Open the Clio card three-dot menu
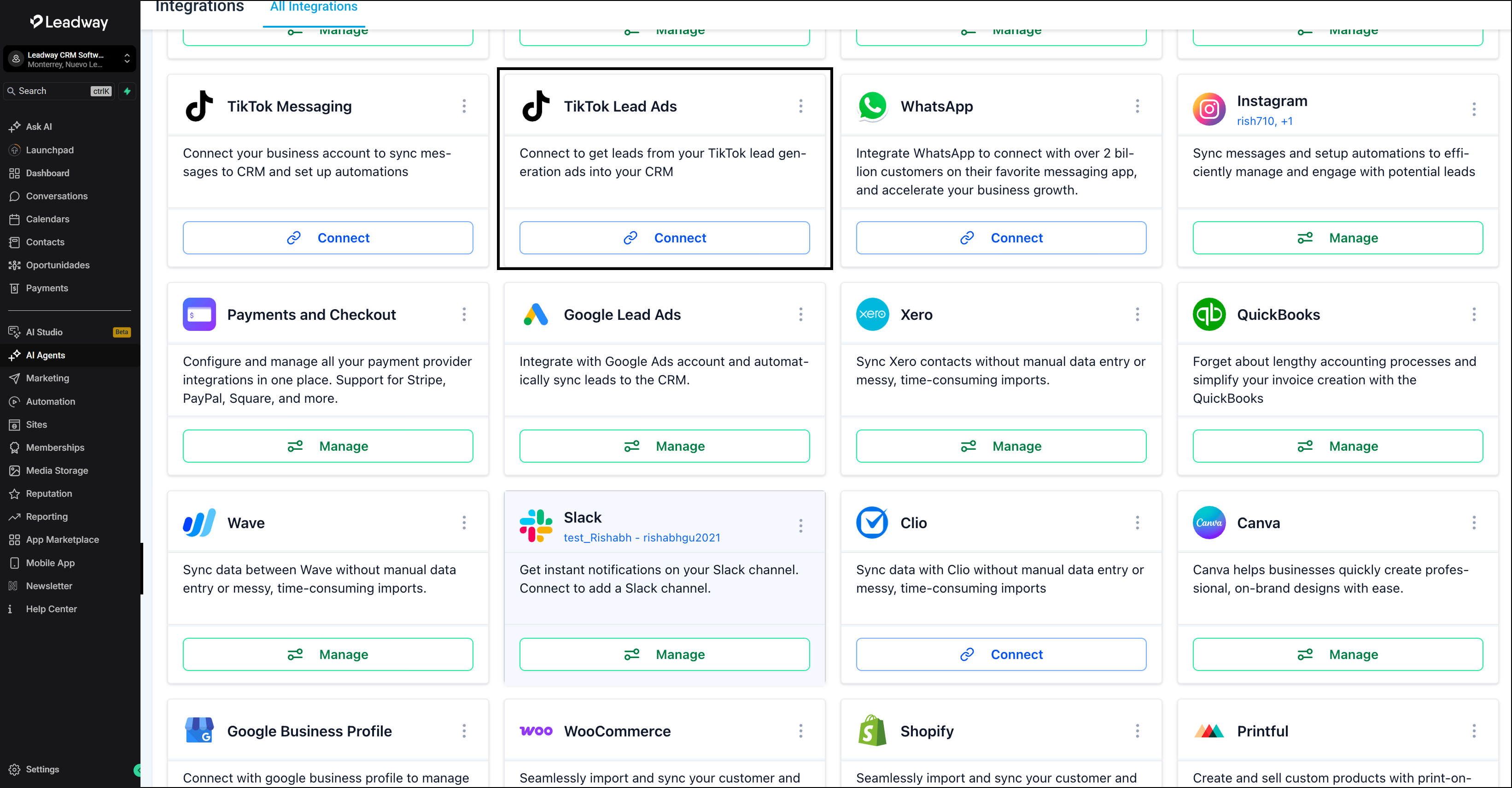This screenshot has height=788, width=1512. 1138,523
